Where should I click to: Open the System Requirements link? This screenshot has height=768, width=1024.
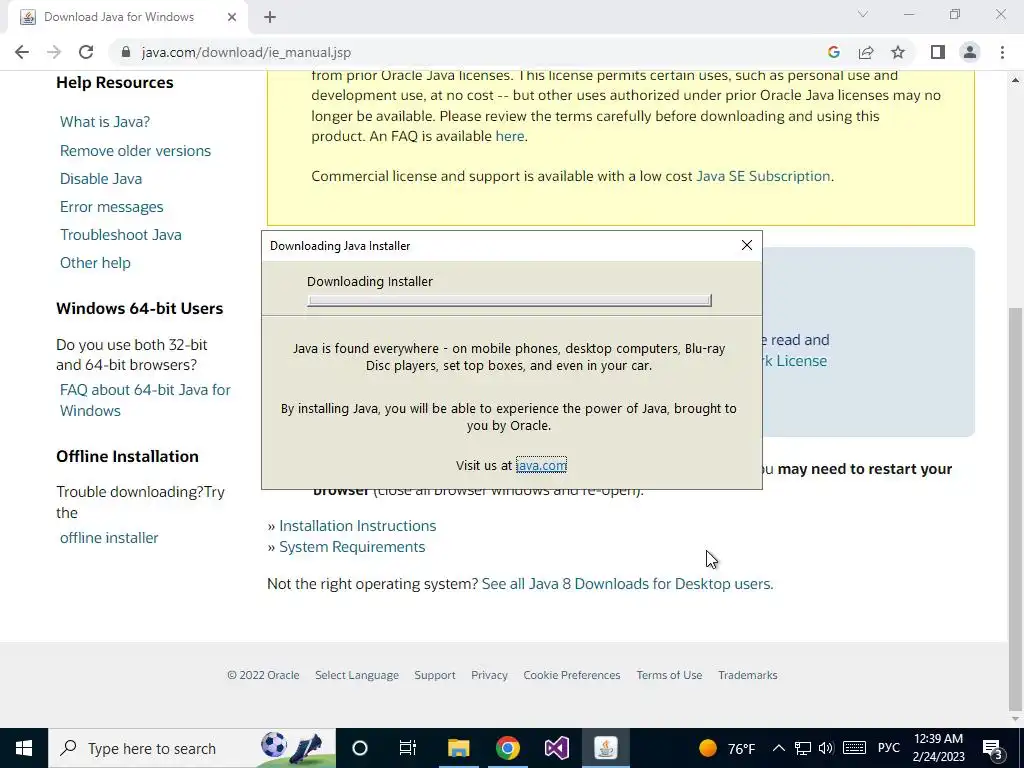[x=352, y=547]
